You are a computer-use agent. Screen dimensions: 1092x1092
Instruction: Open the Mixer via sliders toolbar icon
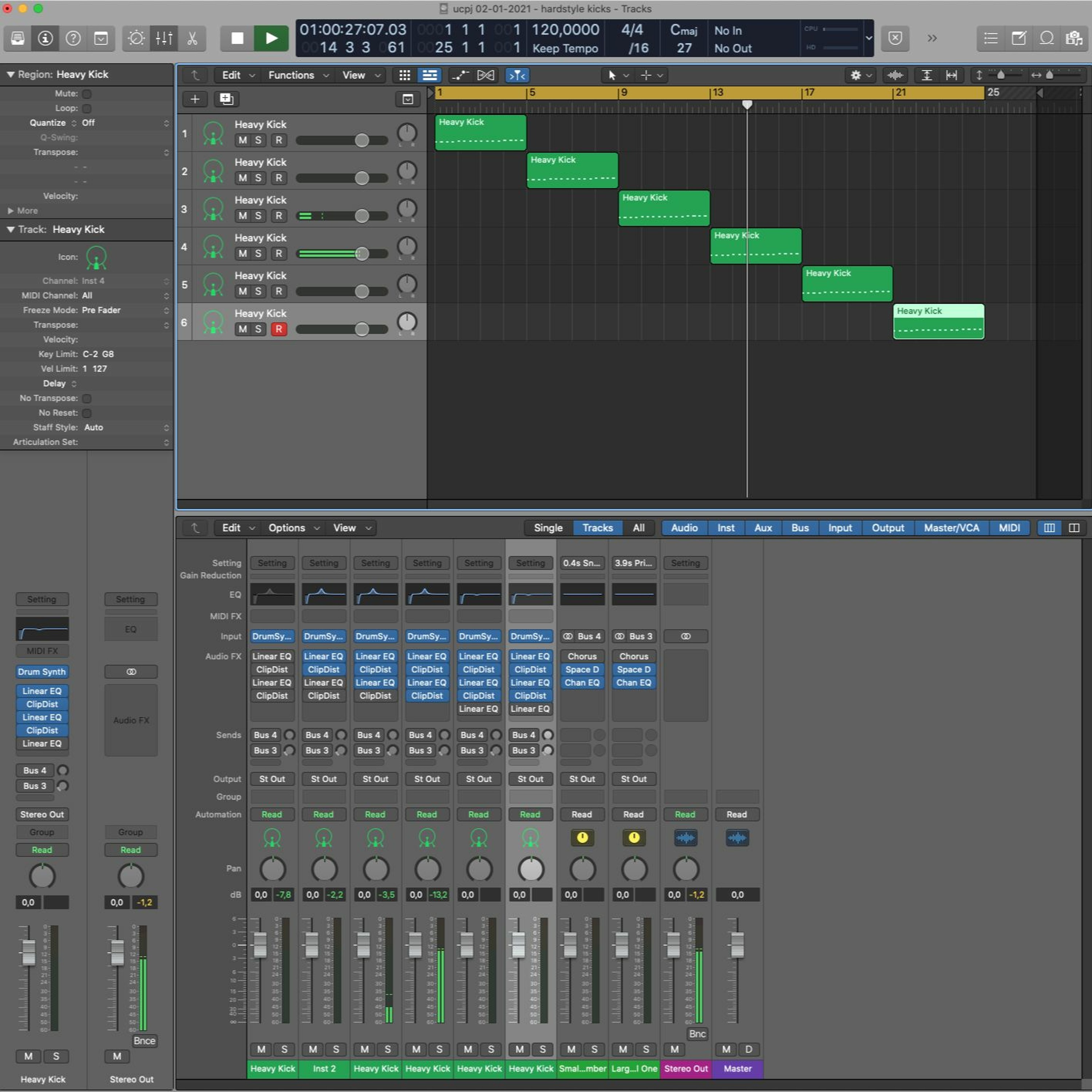point(164,39)
